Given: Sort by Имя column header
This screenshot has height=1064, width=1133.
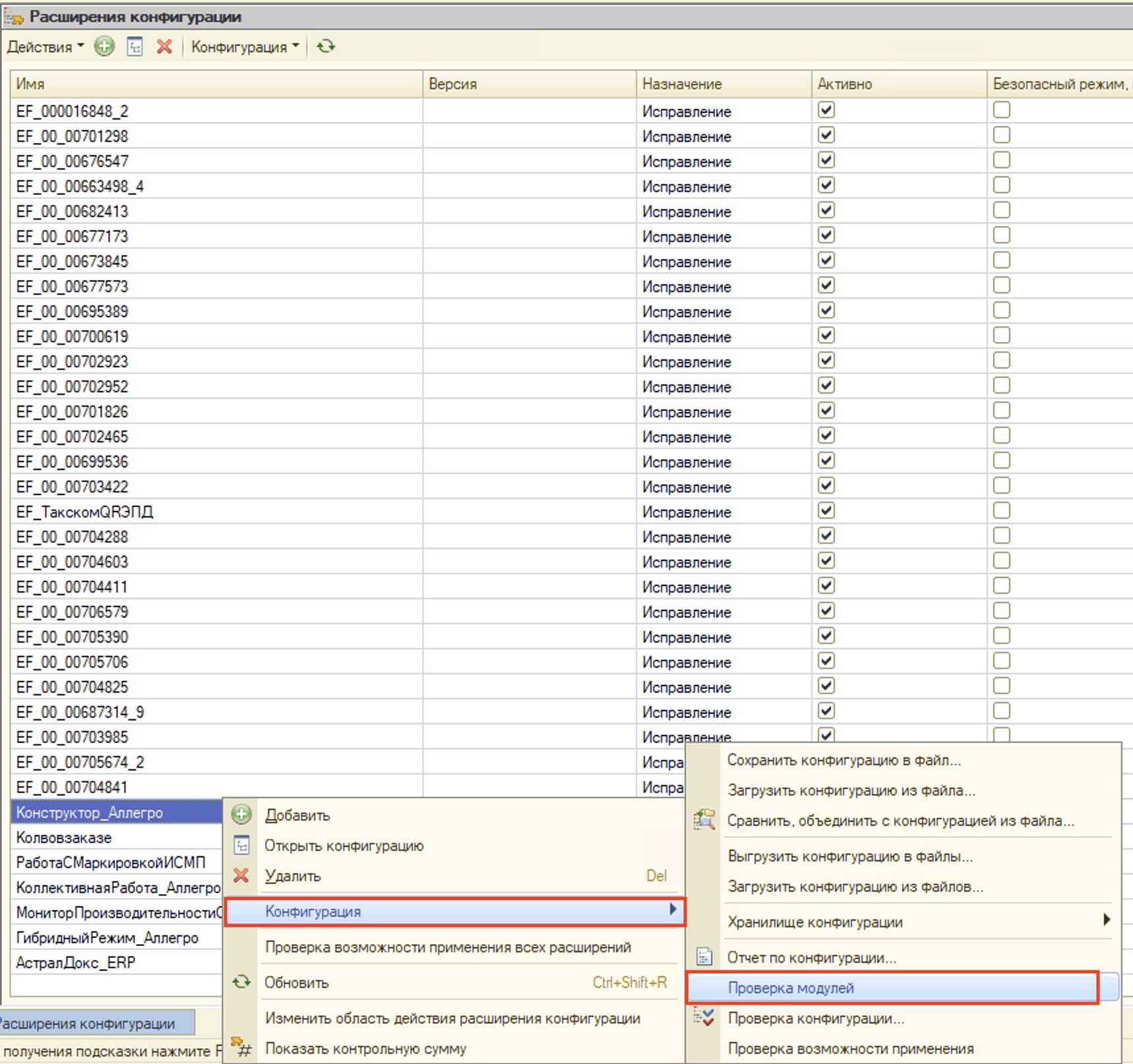Looking at the screenshot, I should (216, 84).
